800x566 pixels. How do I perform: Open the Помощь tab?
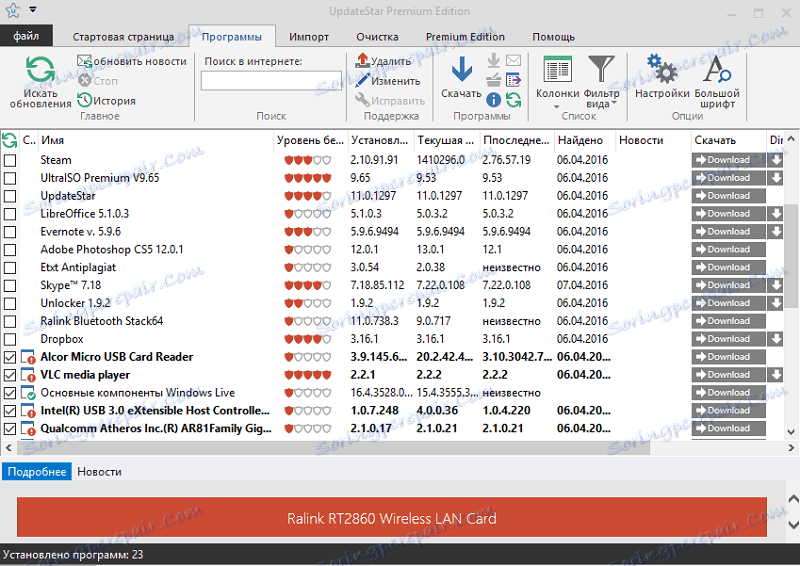click(x=554, y=37)
